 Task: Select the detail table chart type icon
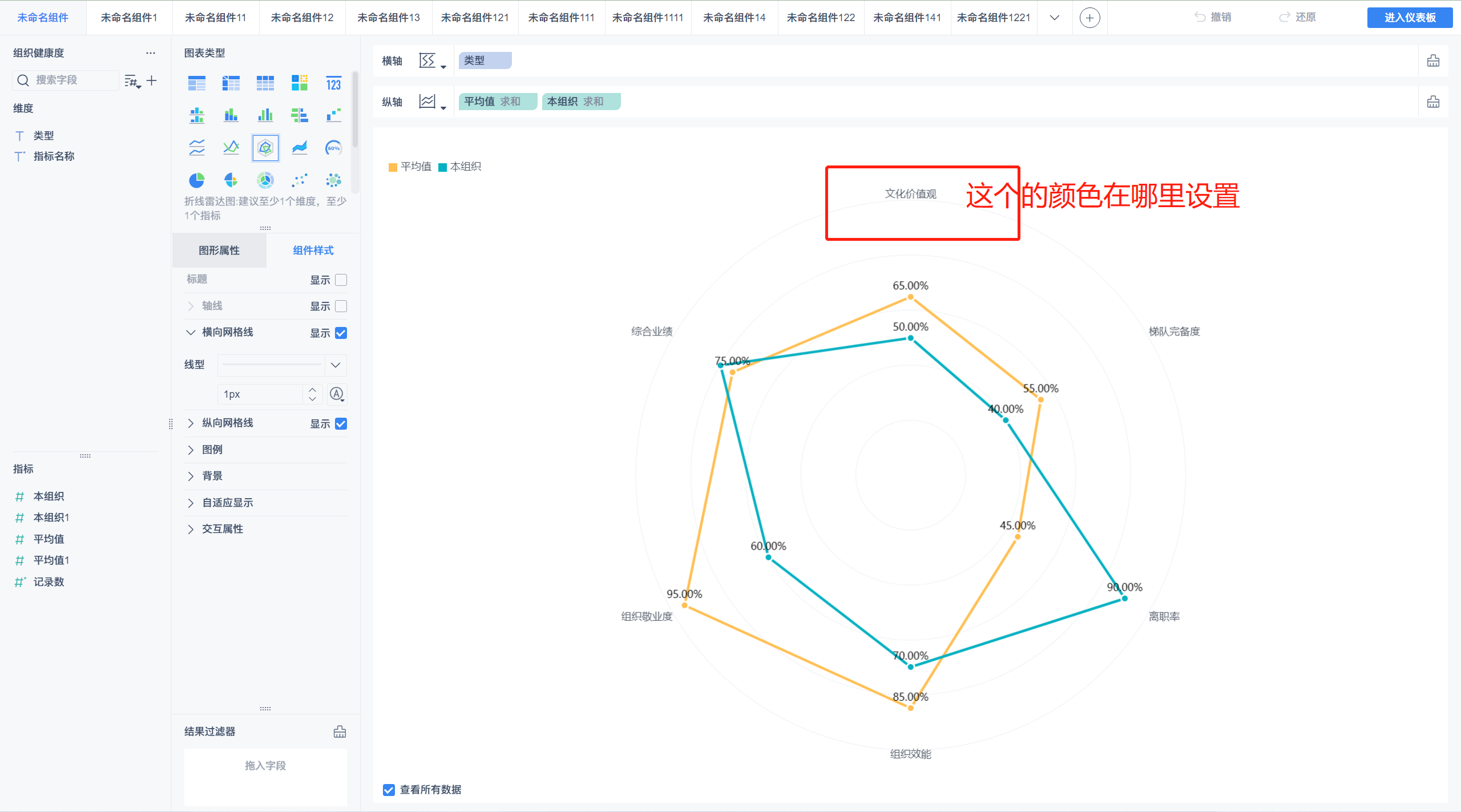(x=265, y=83)
